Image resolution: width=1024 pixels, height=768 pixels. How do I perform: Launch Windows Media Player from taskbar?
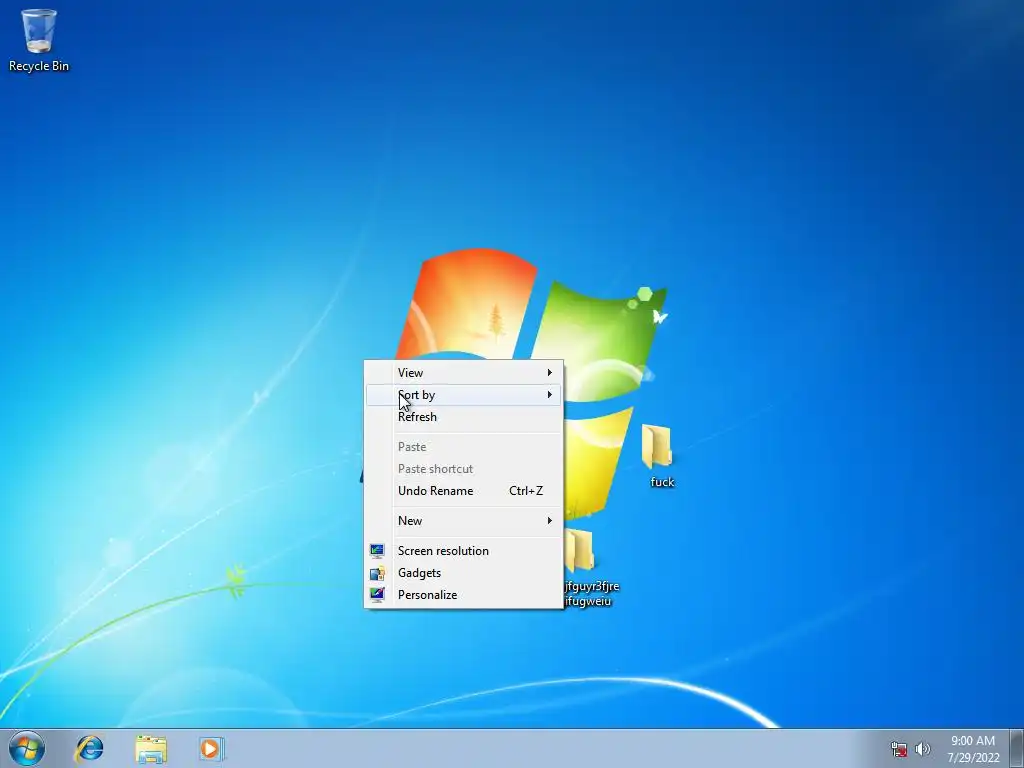212,748
